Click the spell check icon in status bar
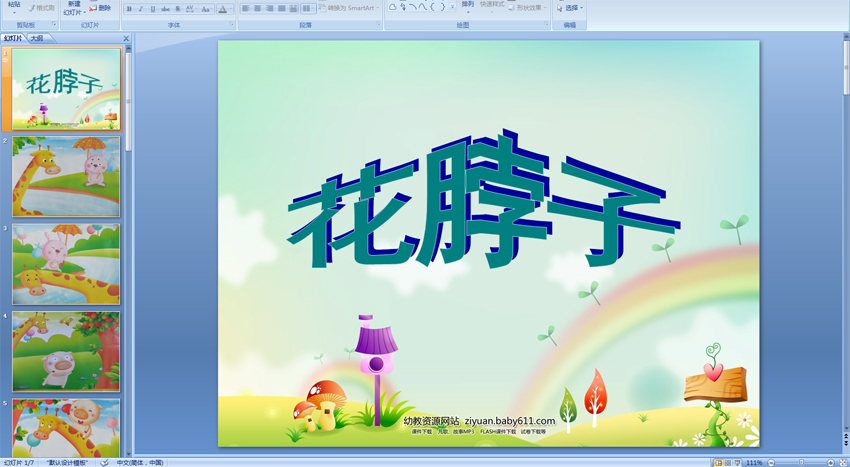 click(x=105, y=463)
